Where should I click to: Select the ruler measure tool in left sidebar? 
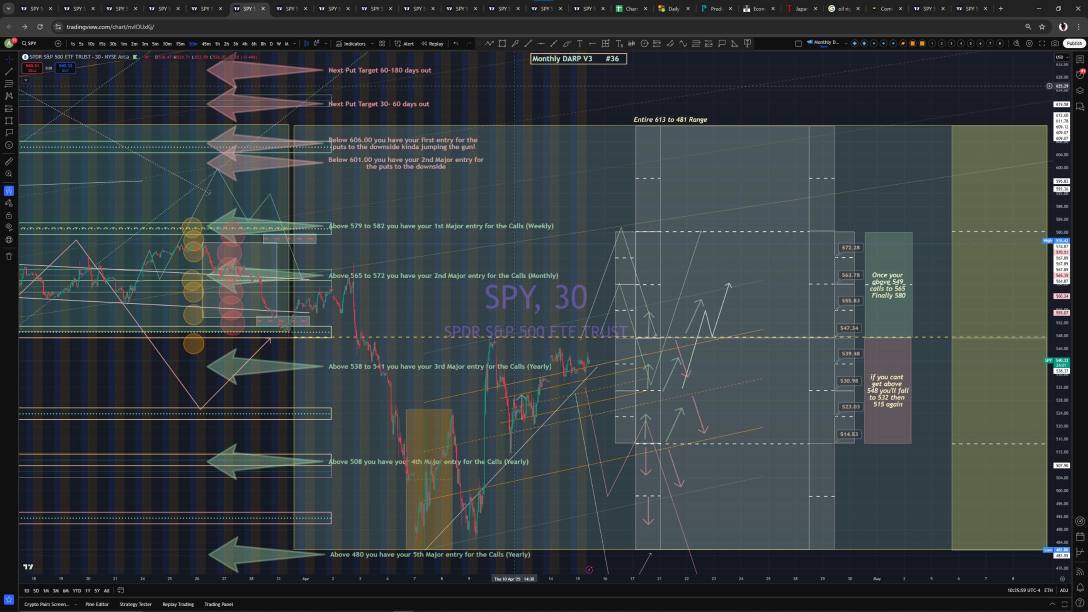click(9, 161)
